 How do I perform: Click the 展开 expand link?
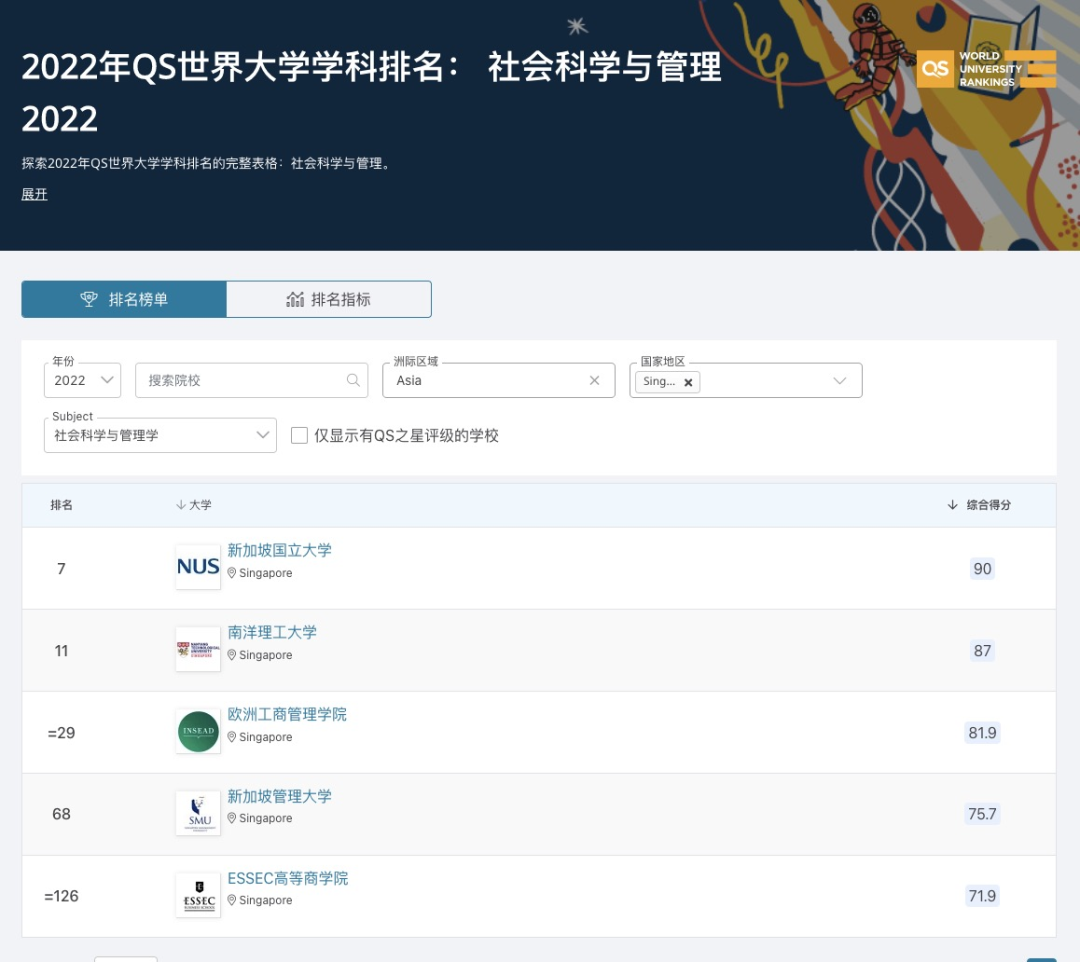coord(34,195)
